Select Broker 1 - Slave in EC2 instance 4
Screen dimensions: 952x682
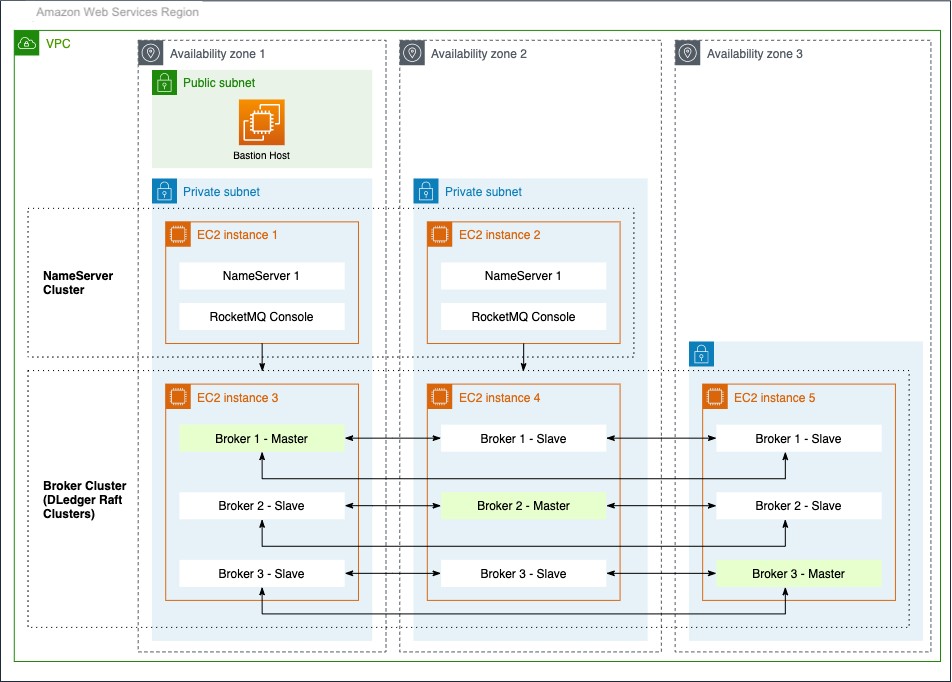tap(523, 438)
